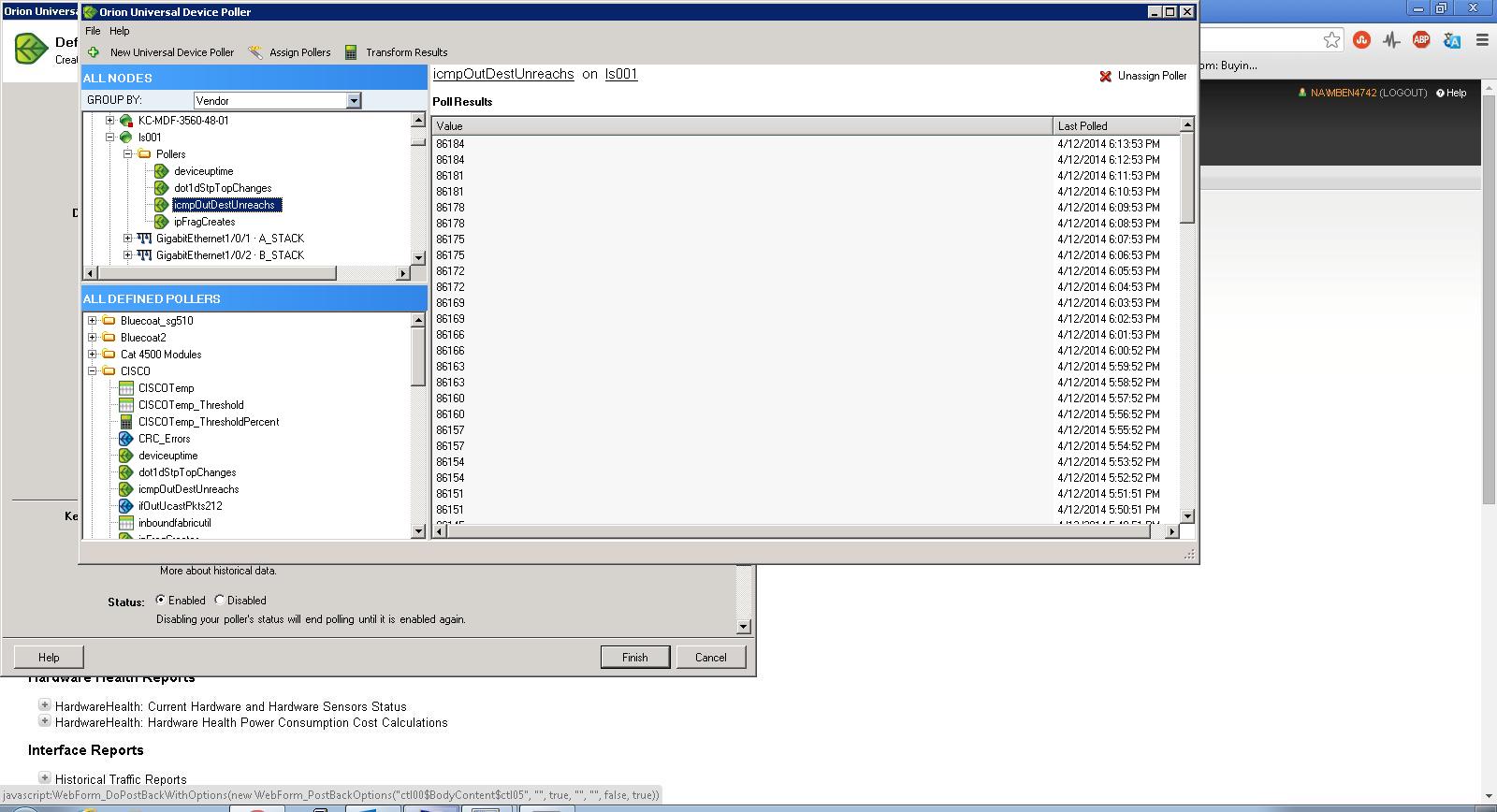Expand the Cat 4500 Modules folder
This screenshot has width=1497, height=812.
tap(92, 355)
